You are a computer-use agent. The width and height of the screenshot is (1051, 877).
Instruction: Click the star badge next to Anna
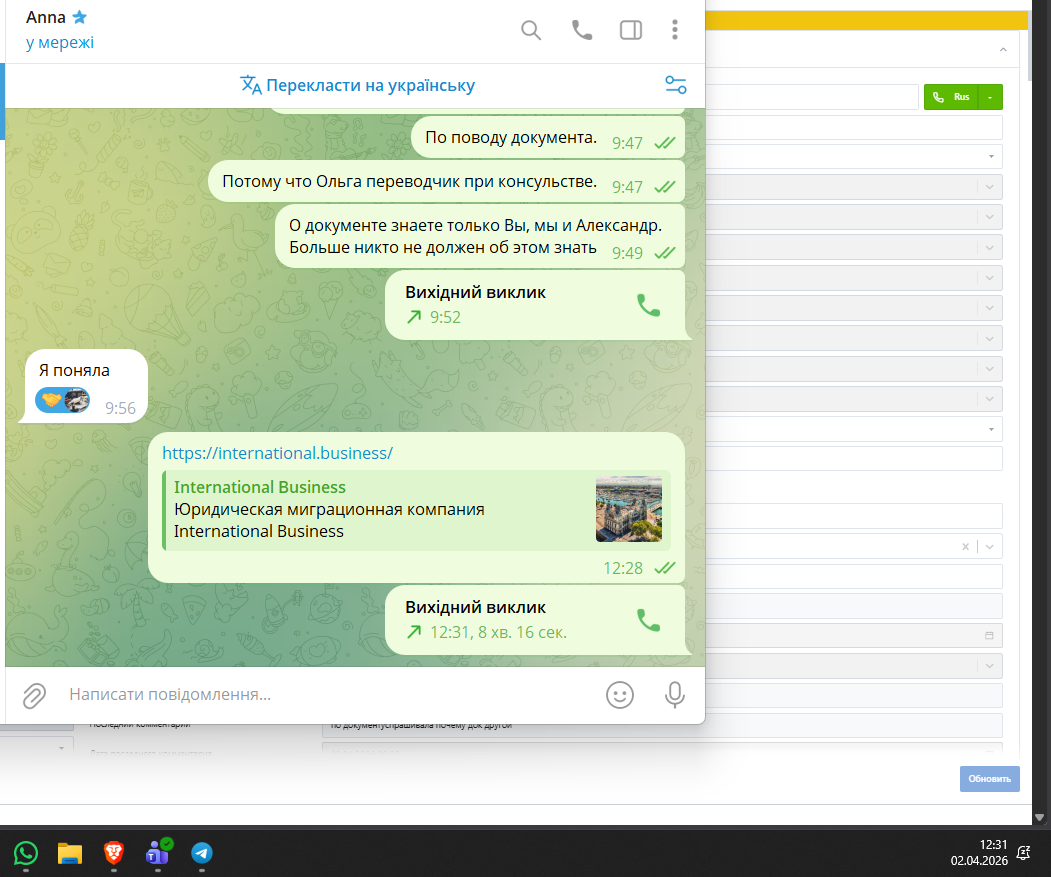(80, 17)
